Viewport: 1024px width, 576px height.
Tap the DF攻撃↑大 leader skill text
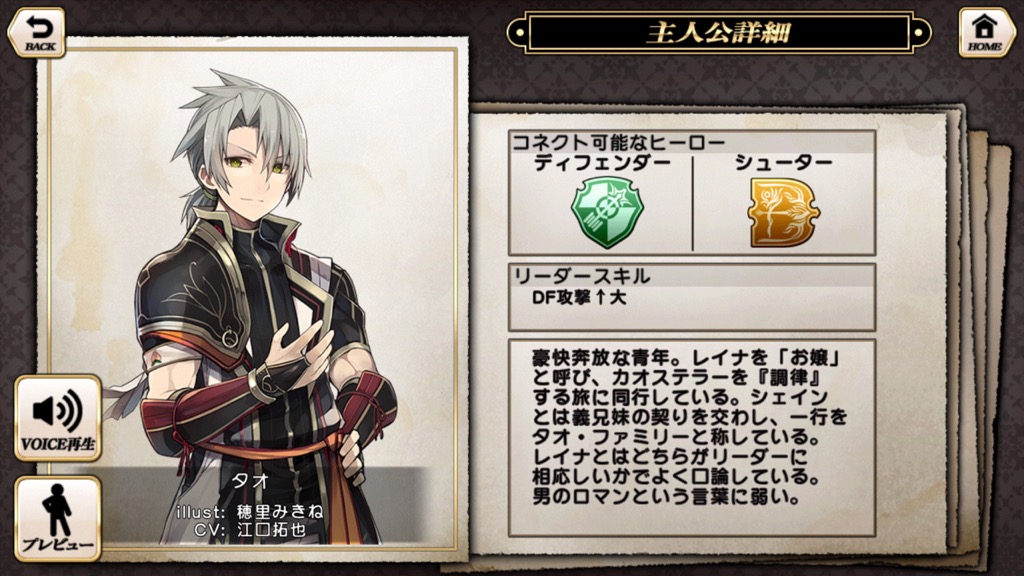point(579,298)
